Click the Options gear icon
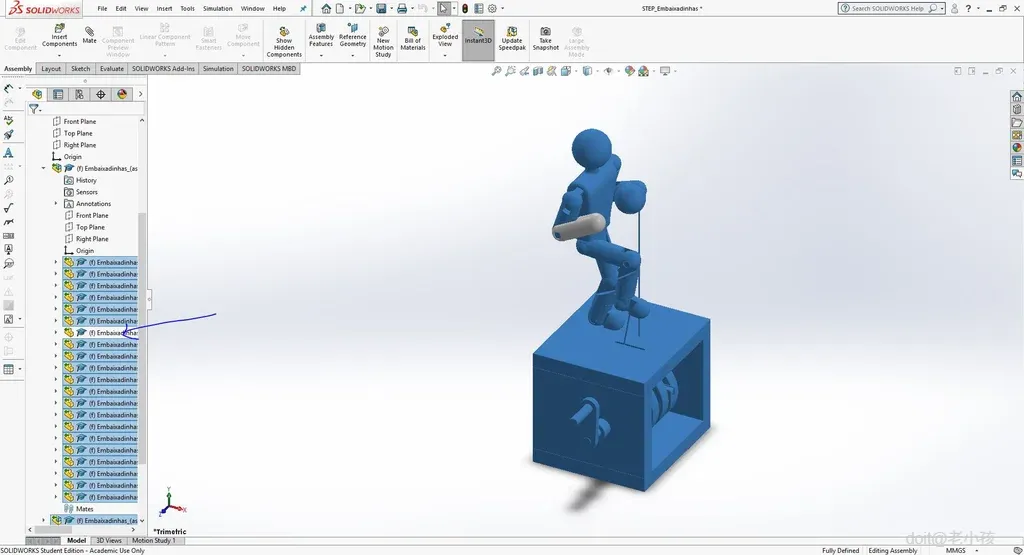Viewport: 1024px width, 555px height. [492, 8]
